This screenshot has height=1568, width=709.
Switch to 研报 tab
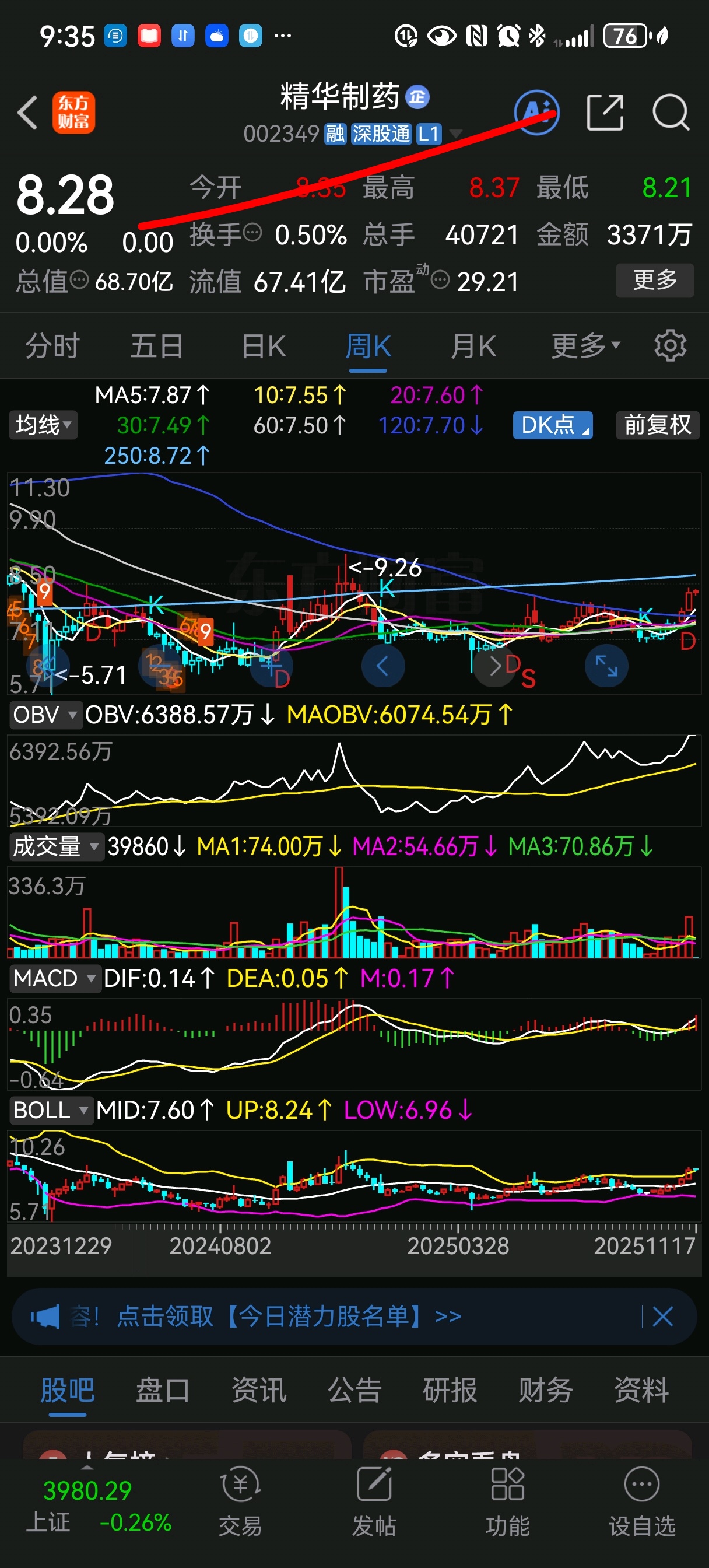(x=450, y=1390)
